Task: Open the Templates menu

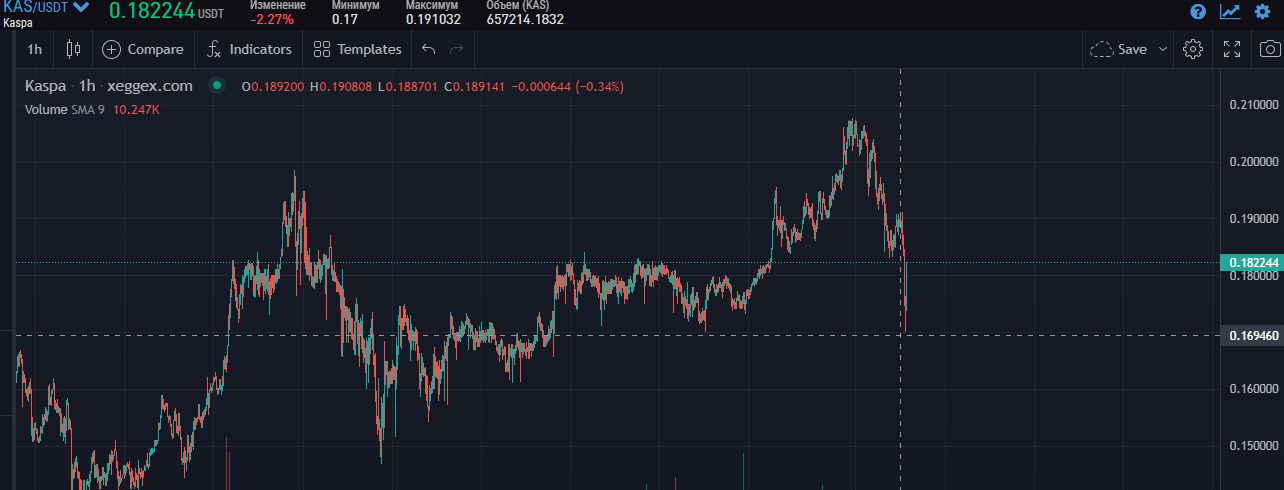Action: (x=357, y=49)
